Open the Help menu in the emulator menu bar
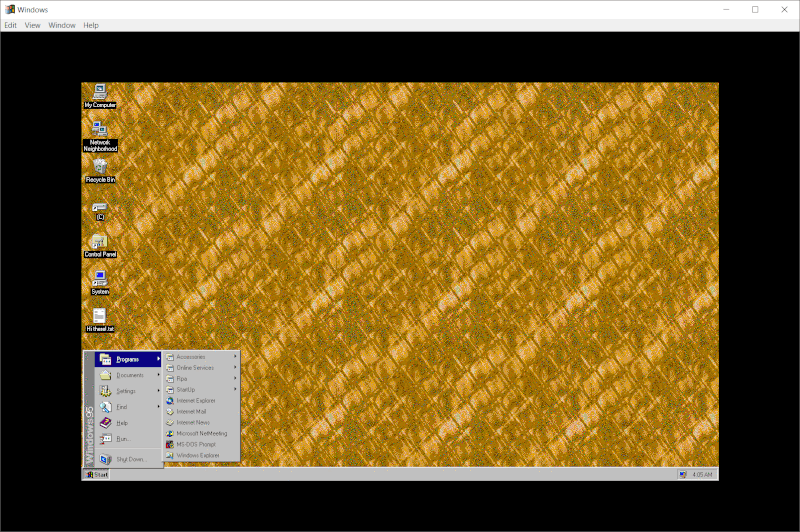800x532 pixels. pos(91,25)
